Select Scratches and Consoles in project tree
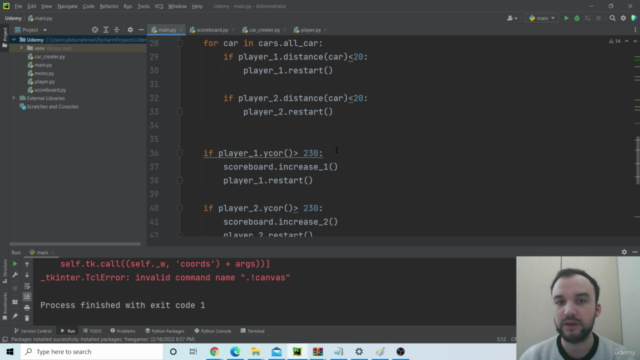 [x=52, y=107]
